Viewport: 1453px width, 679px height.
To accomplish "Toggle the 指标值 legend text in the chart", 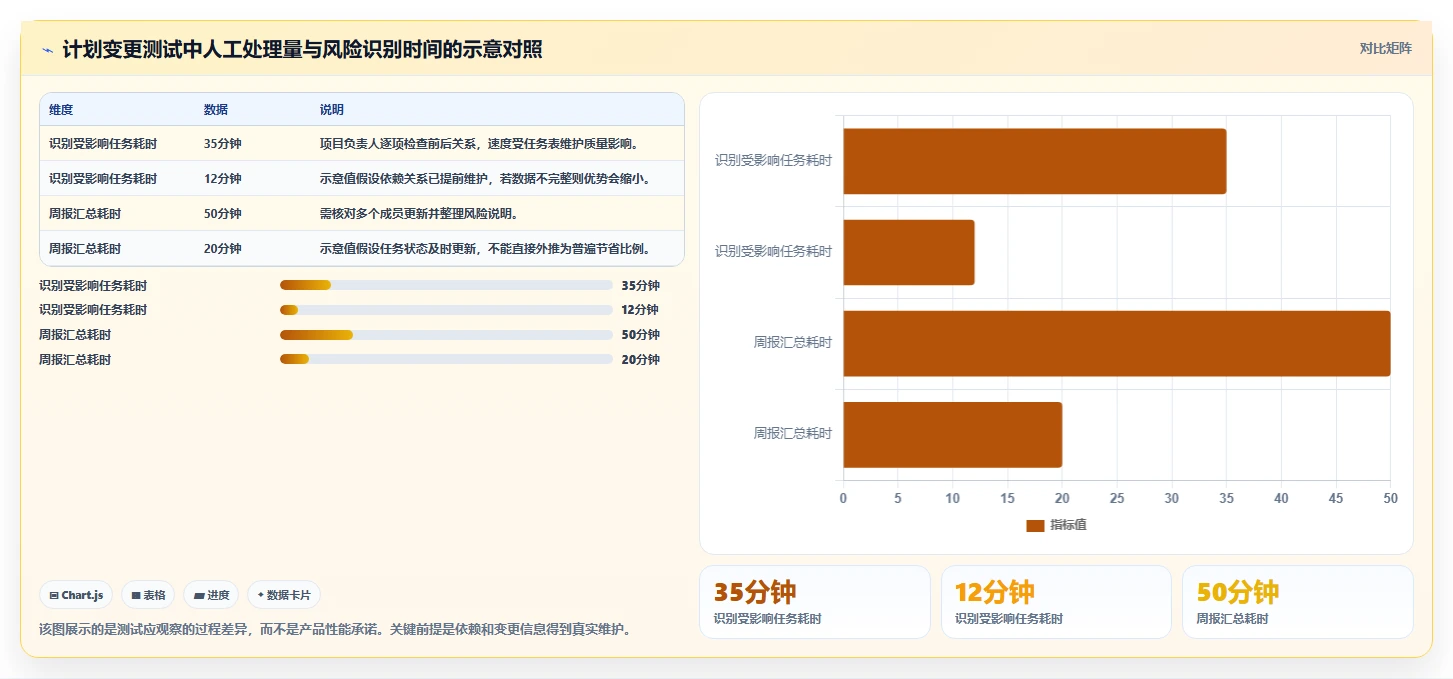I will coord(1068,525).
